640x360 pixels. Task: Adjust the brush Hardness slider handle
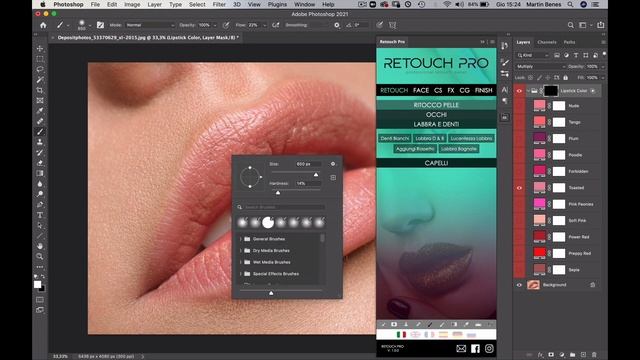tap(278, 193)
